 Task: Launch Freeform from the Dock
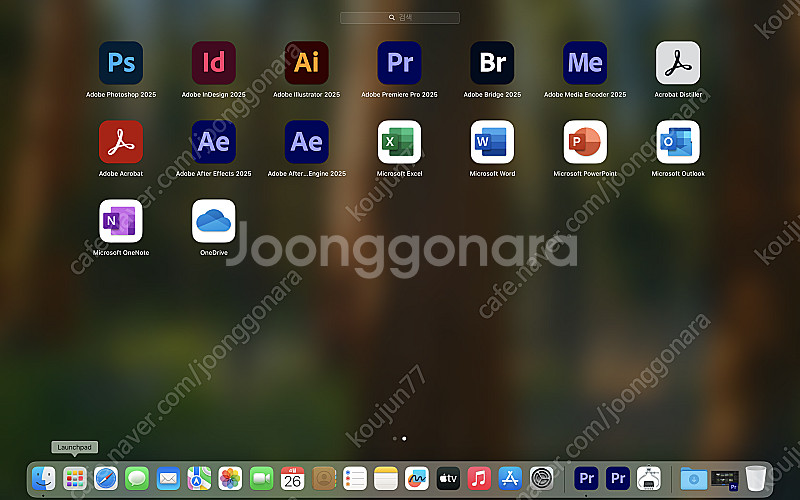click(x=417, y=479)
